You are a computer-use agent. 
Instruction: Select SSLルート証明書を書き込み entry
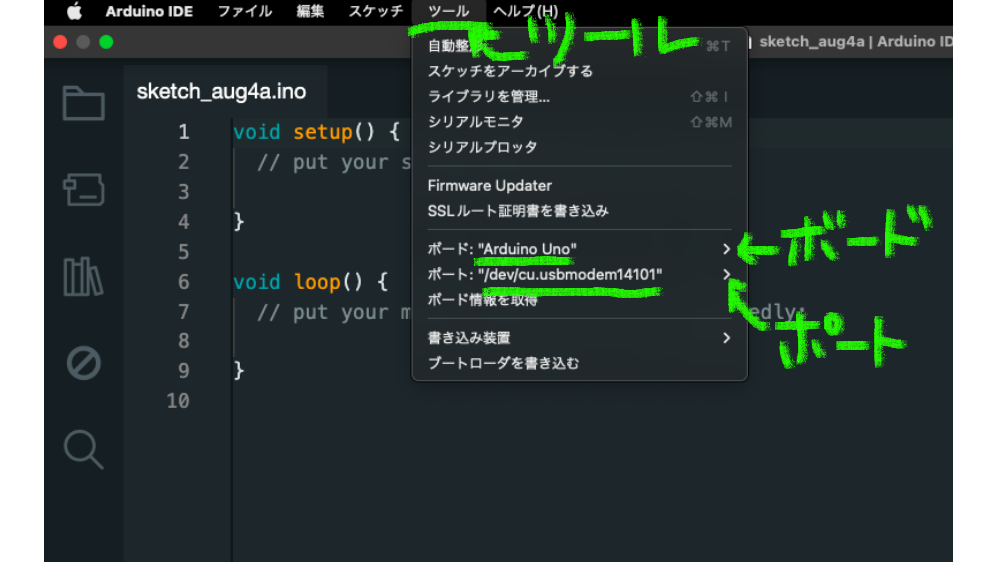coord(579,211)
